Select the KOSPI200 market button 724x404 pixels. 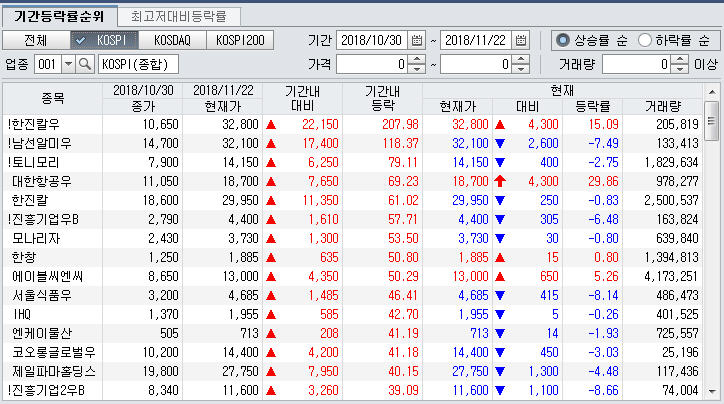[x=241, y=40]
